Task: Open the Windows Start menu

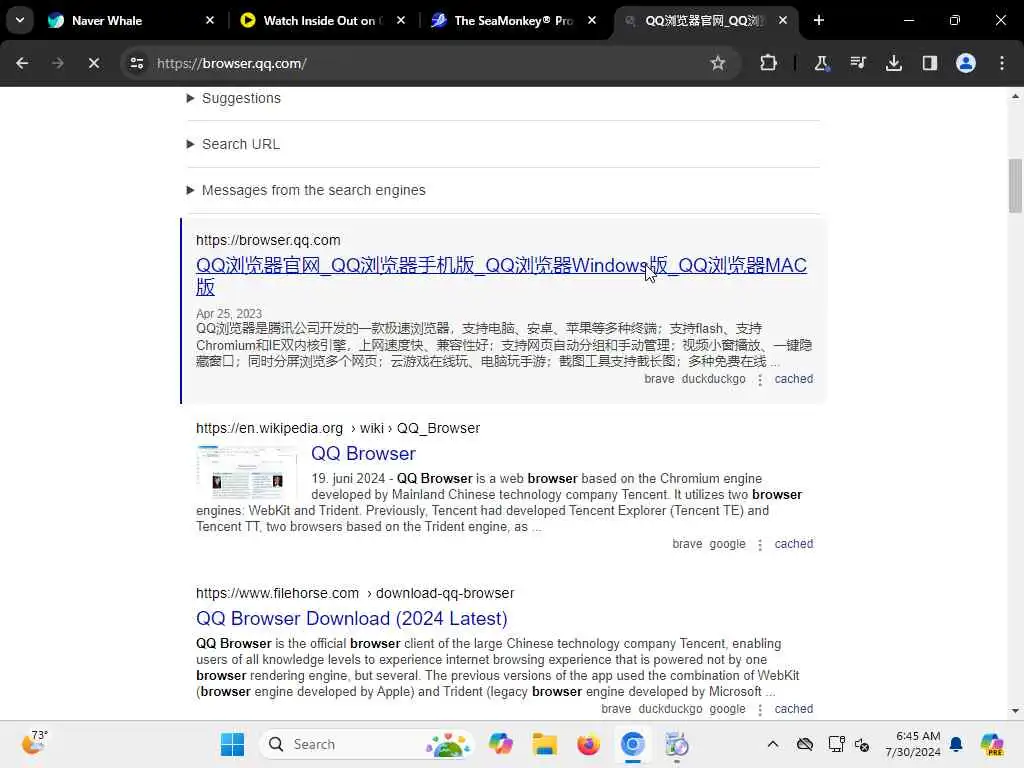Action: point(232,744)
